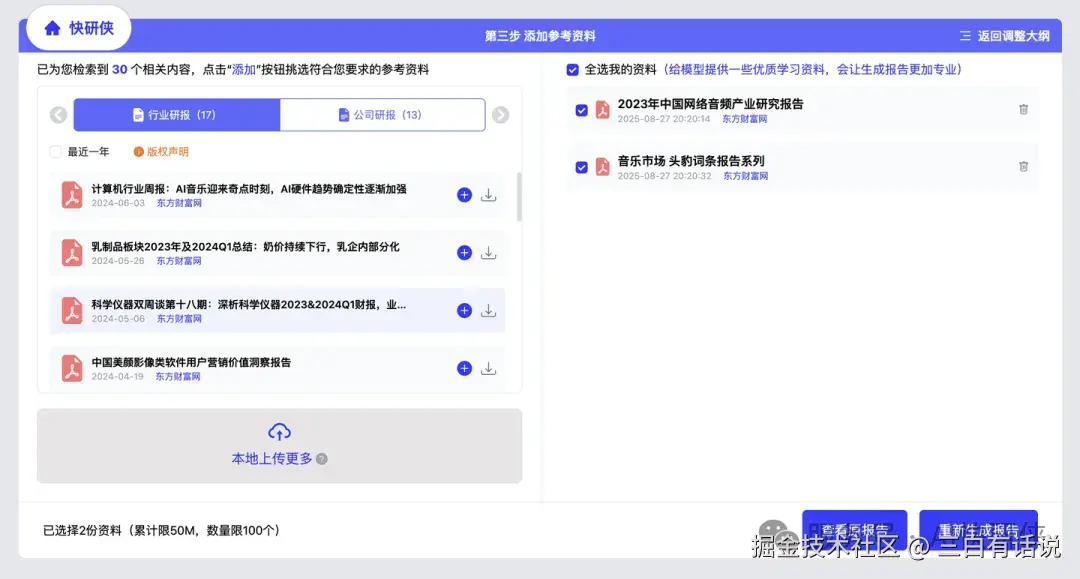Viewport: 1080px width, 579px height.
Task: Add 计算机行业周报 report via its plus icon
Action: coord(464,195)
